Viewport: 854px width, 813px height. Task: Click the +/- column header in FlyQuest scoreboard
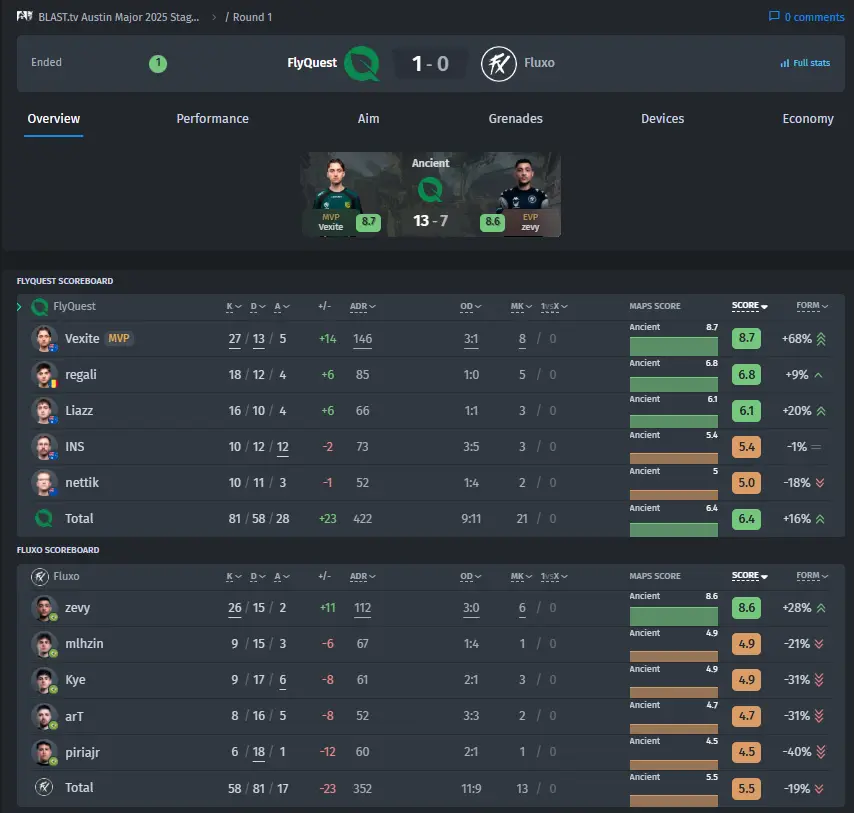[324, 306]
